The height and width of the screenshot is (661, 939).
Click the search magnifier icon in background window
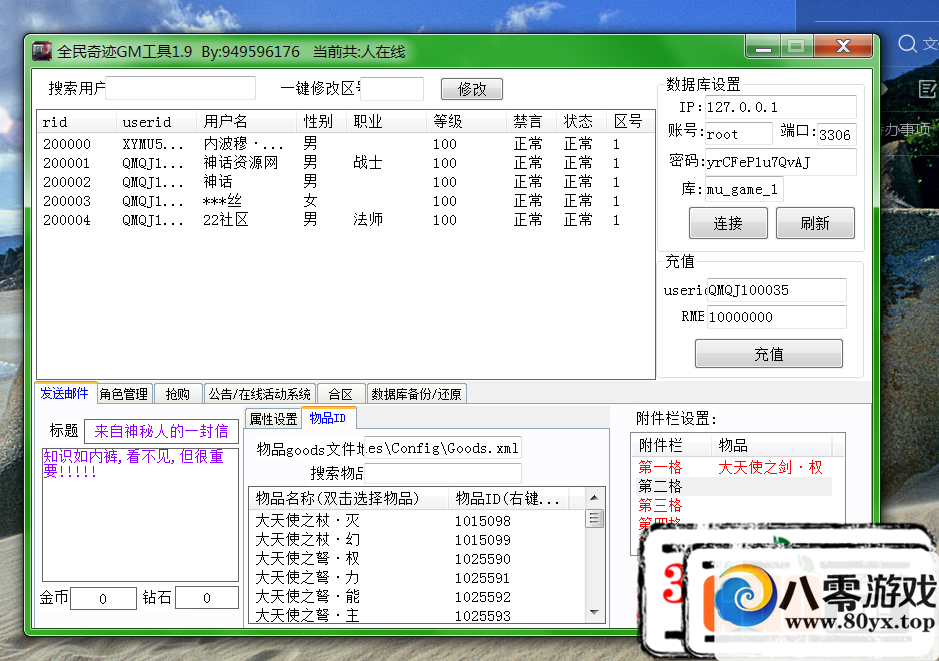pos(907,43)
